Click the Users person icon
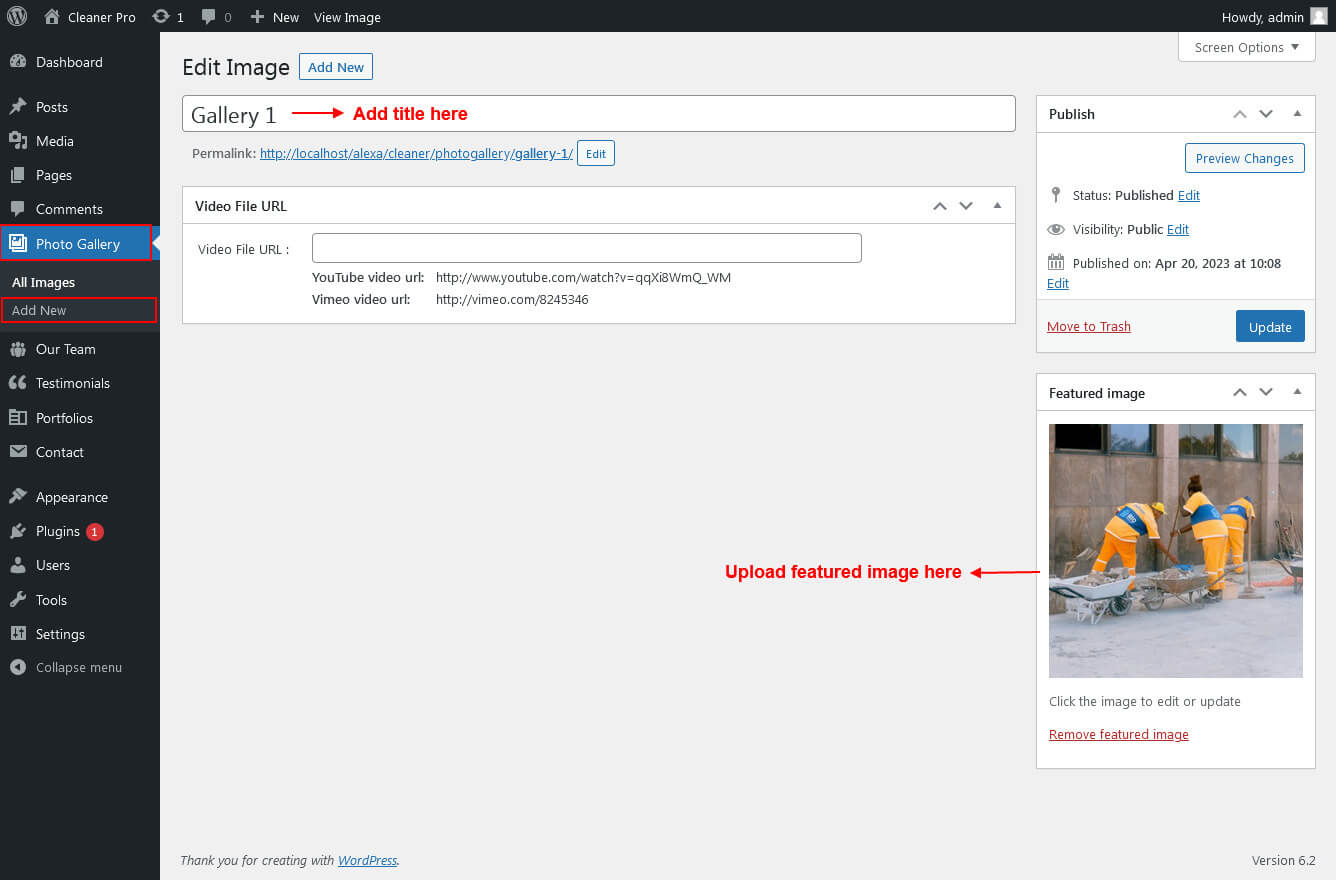Viewport: 1336px width, 880px height. [18, 565]
